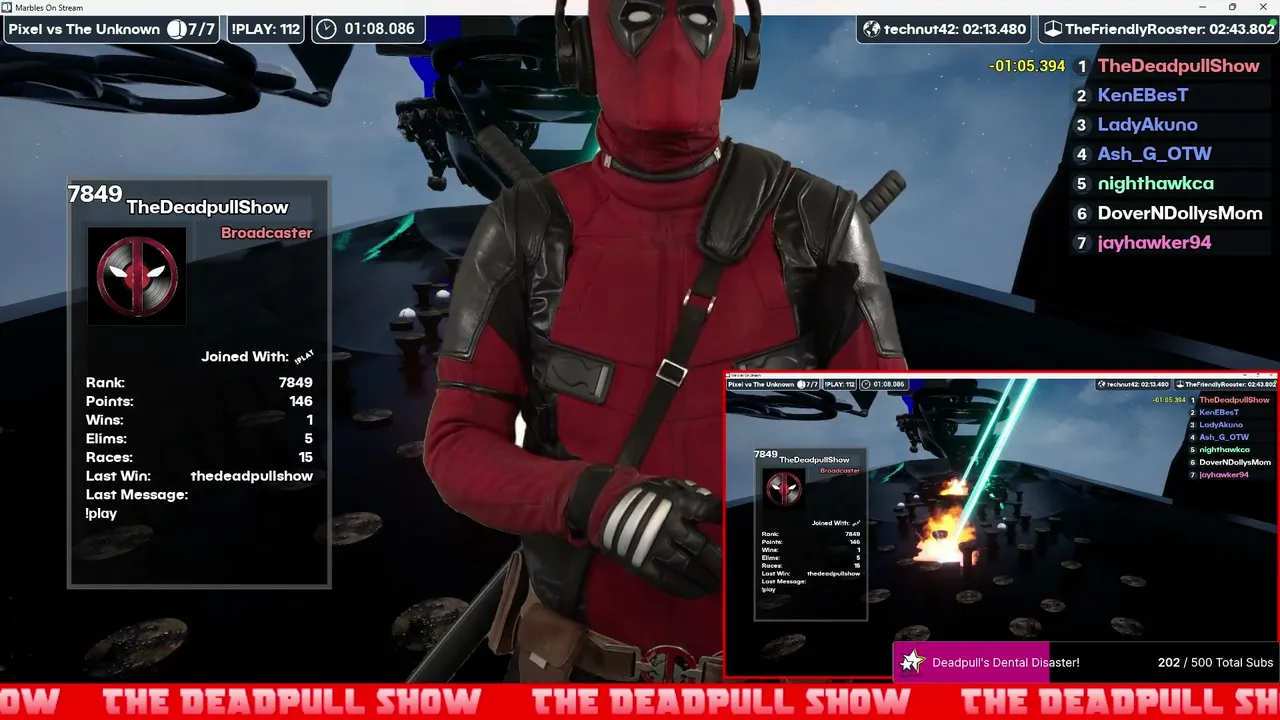The image size is (1280, 720).
Task: Click the Elims value 5 in the large card
Action: [x=309, y=438]
